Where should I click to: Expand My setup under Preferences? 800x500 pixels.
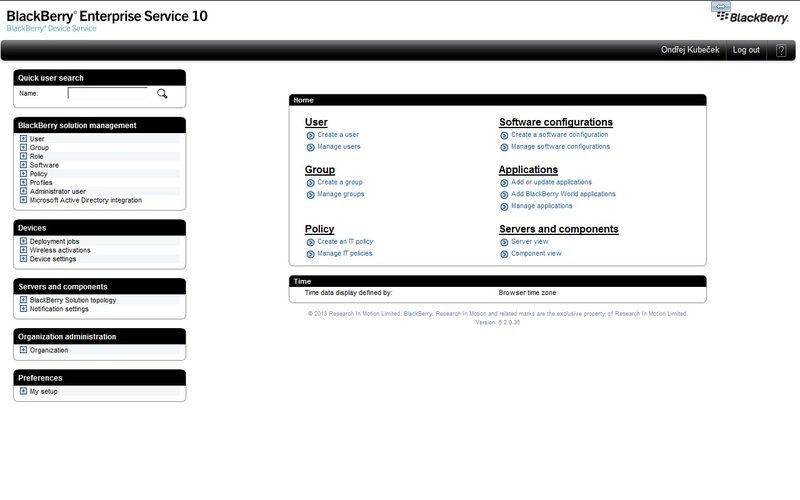point(23,391)
